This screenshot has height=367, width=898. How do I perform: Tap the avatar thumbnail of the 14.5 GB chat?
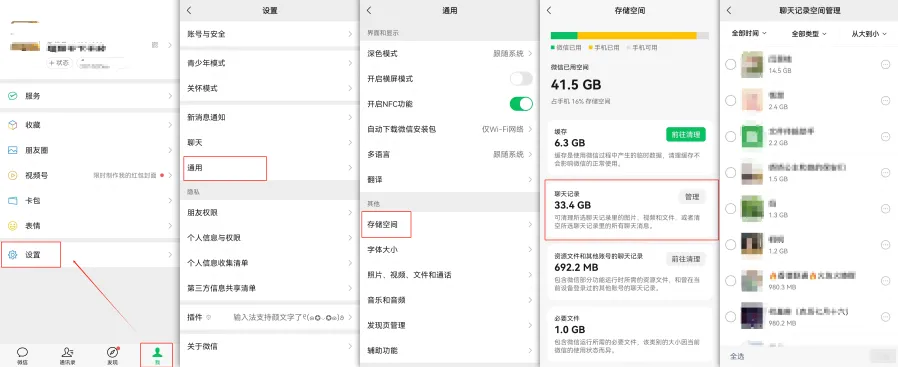(x=751, y=65)
